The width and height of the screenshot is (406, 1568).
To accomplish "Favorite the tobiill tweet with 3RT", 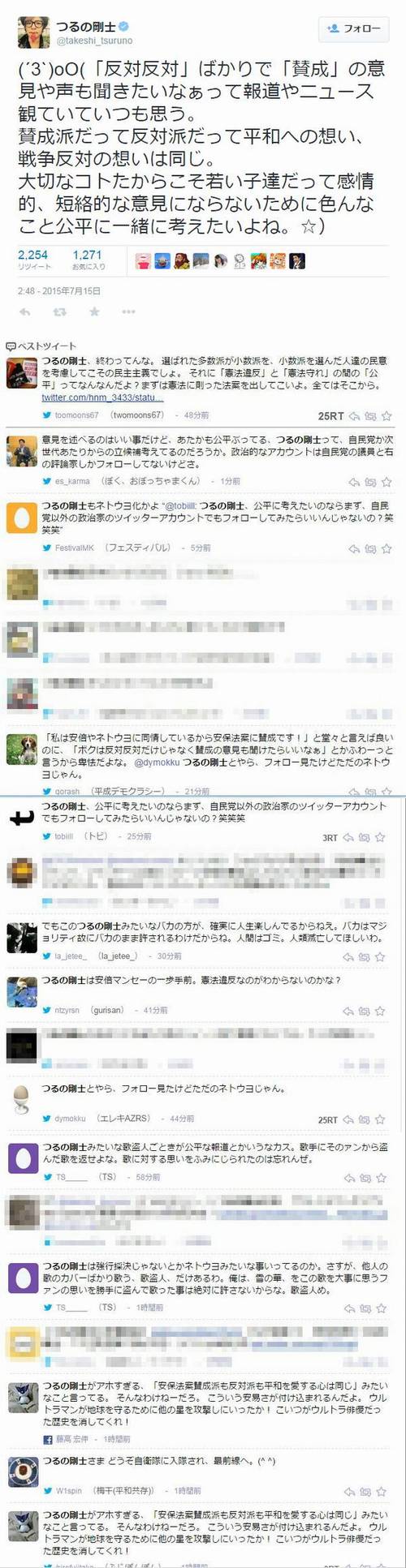I will (380, 837).
